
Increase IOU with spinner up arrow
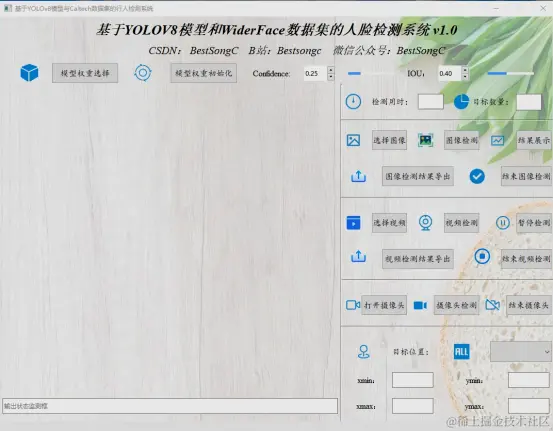[x=465, y=70]
